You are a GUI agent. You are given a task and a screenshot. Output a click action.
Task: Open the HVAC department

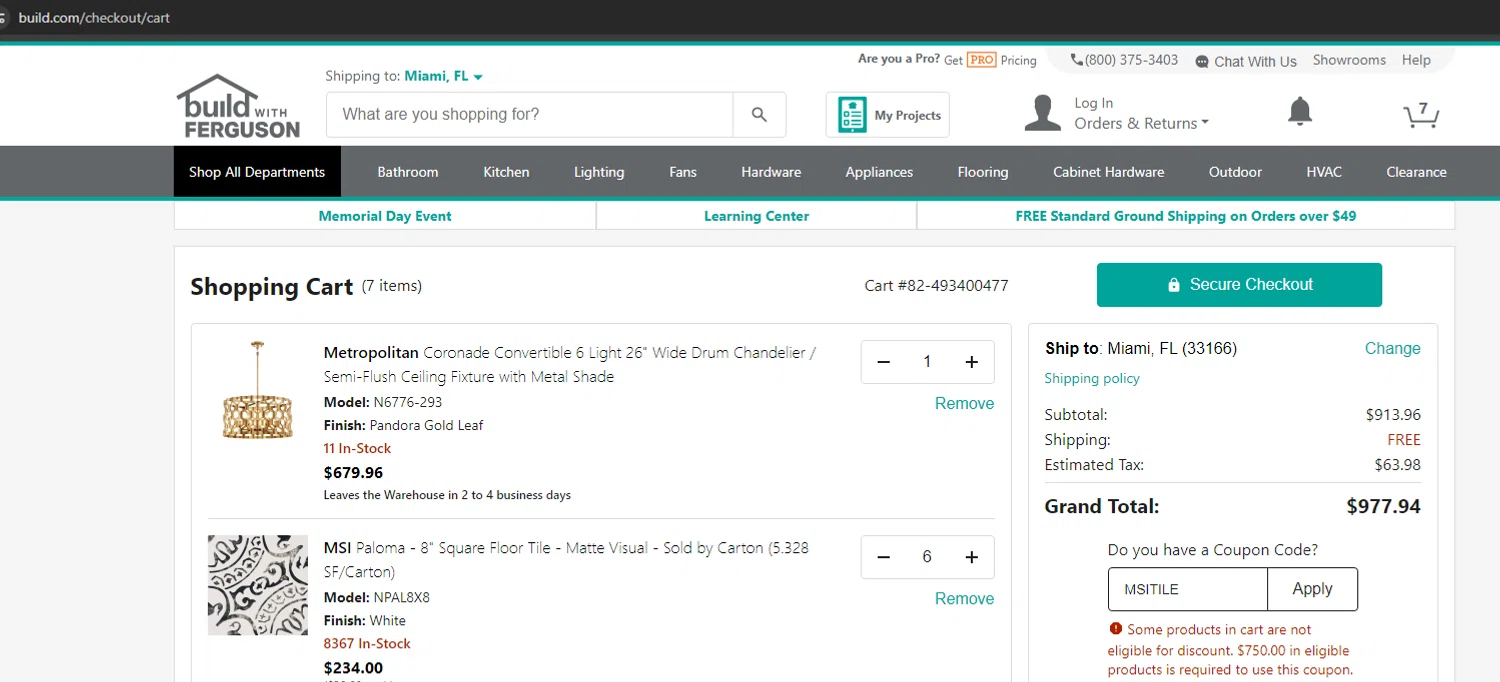pos(1324,172)
